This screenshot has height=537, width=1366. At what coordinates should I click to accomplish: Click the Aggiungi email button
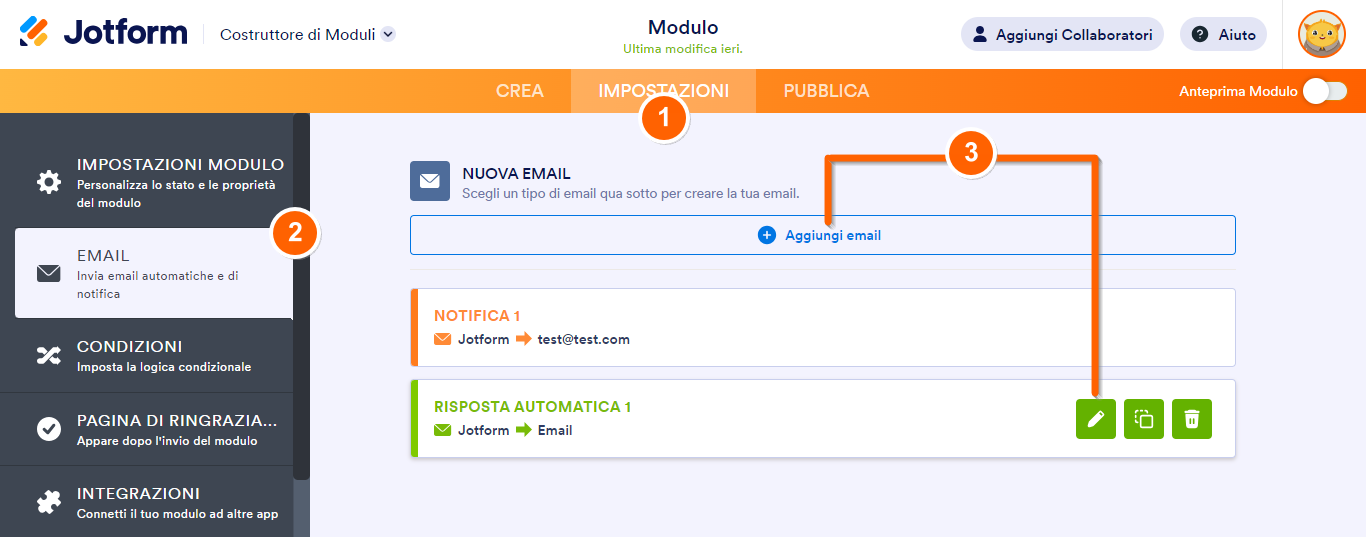click(x=822, y=235)
